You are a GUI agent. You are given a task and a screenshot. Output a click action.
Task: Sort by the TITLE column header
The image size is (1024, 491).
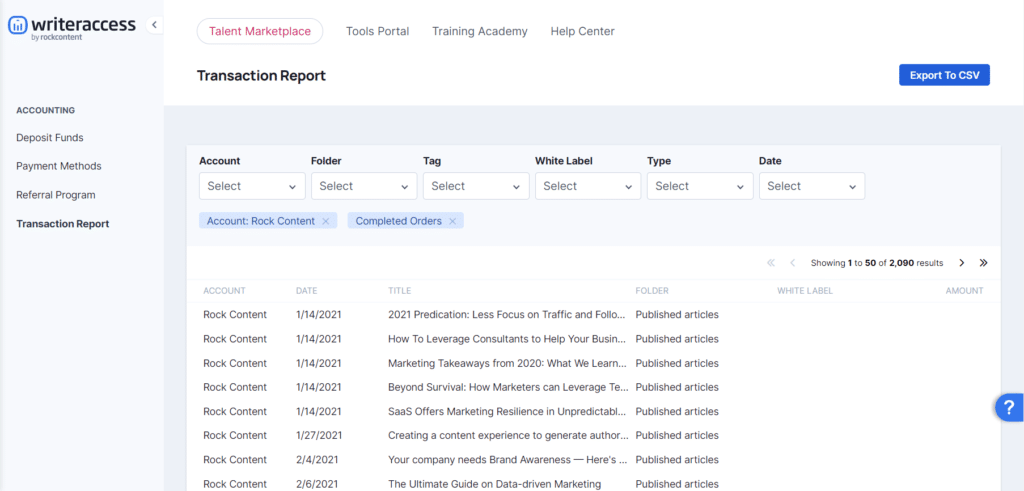click(400, 291)
